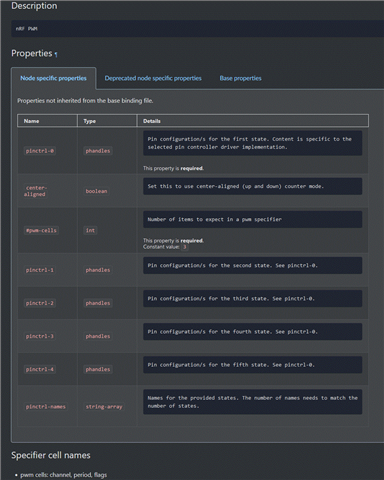Screen dimensions: 384x480
Task: Click the int type in #pwm-cells row
Action: pos(90,230)
